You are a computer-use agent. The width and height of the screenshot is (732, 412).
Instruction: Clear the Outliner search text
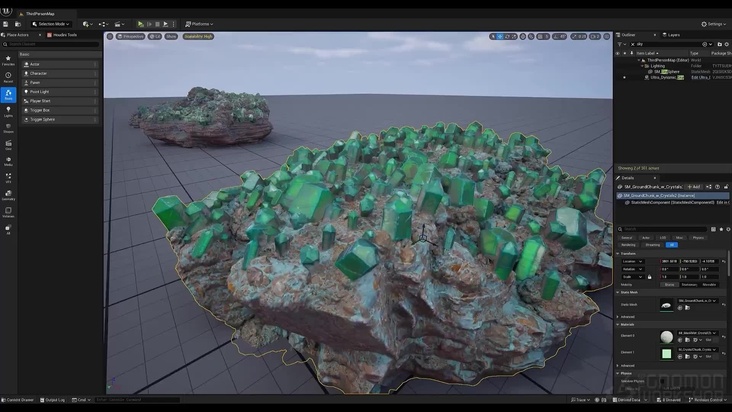[x=633, y=44]
